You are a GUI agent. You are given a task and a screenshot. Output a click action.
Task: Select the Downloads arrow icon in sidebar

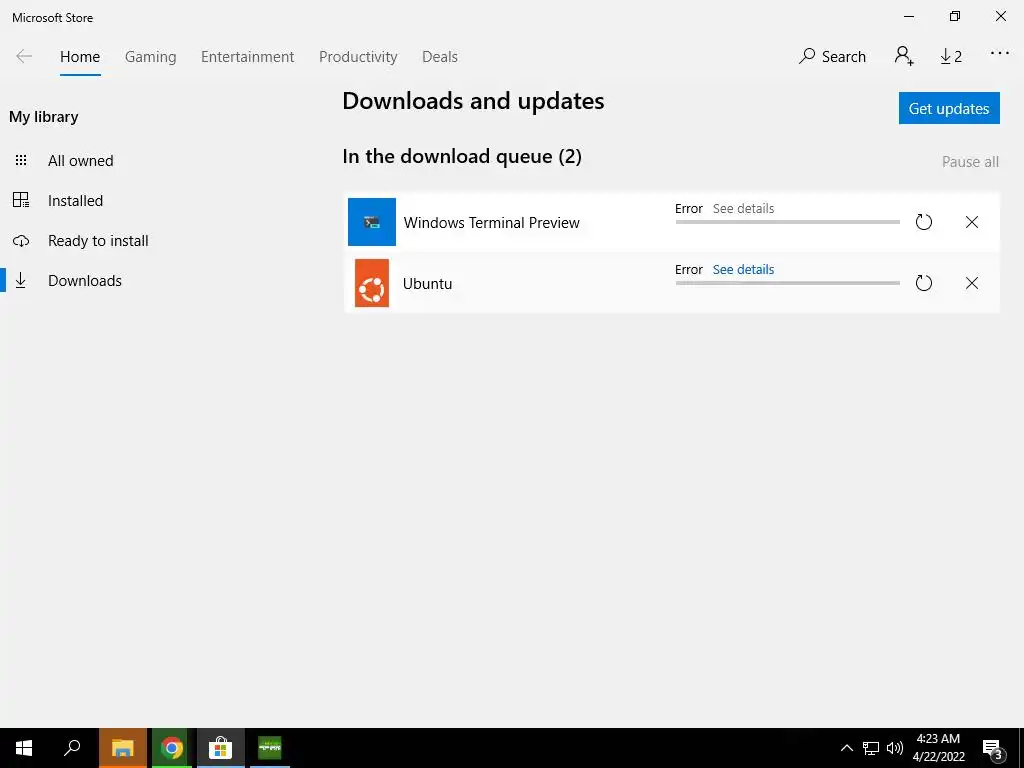click(x=21, y=280)
